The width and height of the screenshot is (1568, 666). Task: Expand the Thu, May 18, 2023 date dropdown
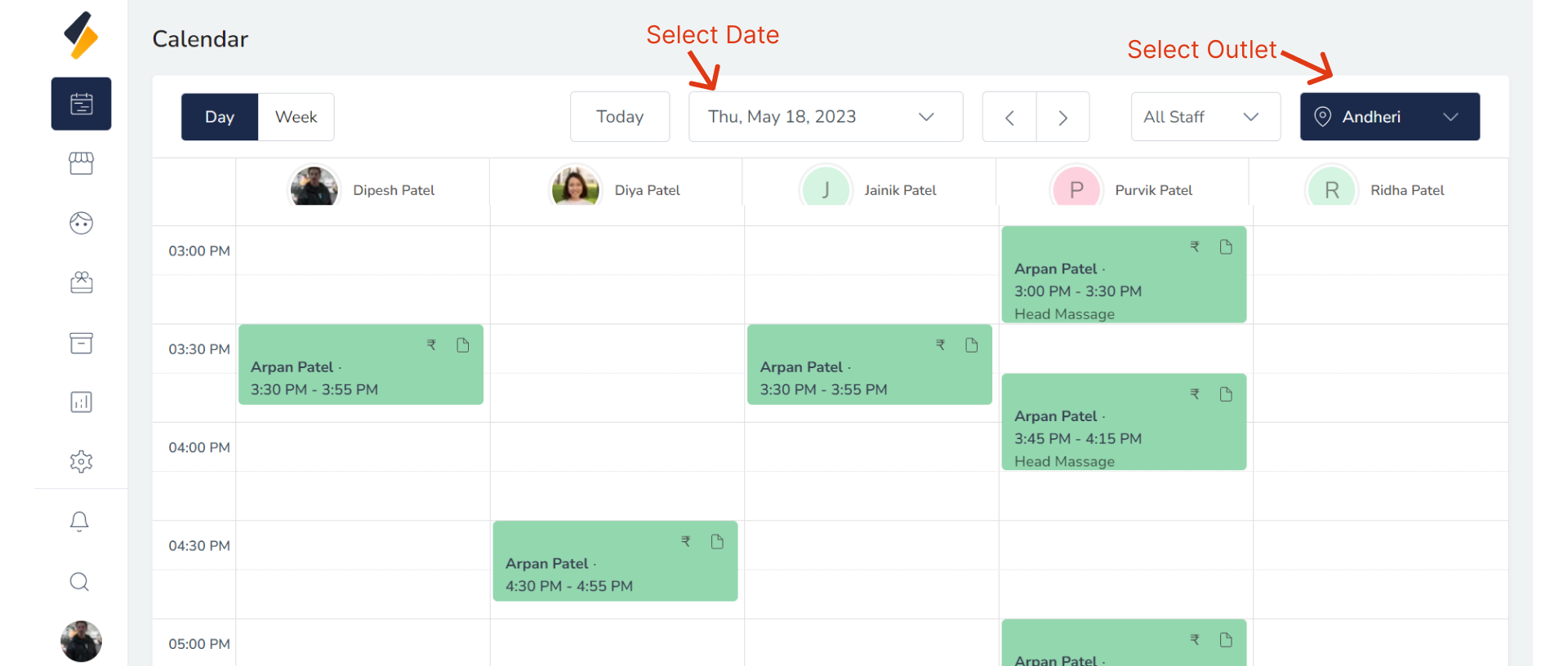point(825,117)
